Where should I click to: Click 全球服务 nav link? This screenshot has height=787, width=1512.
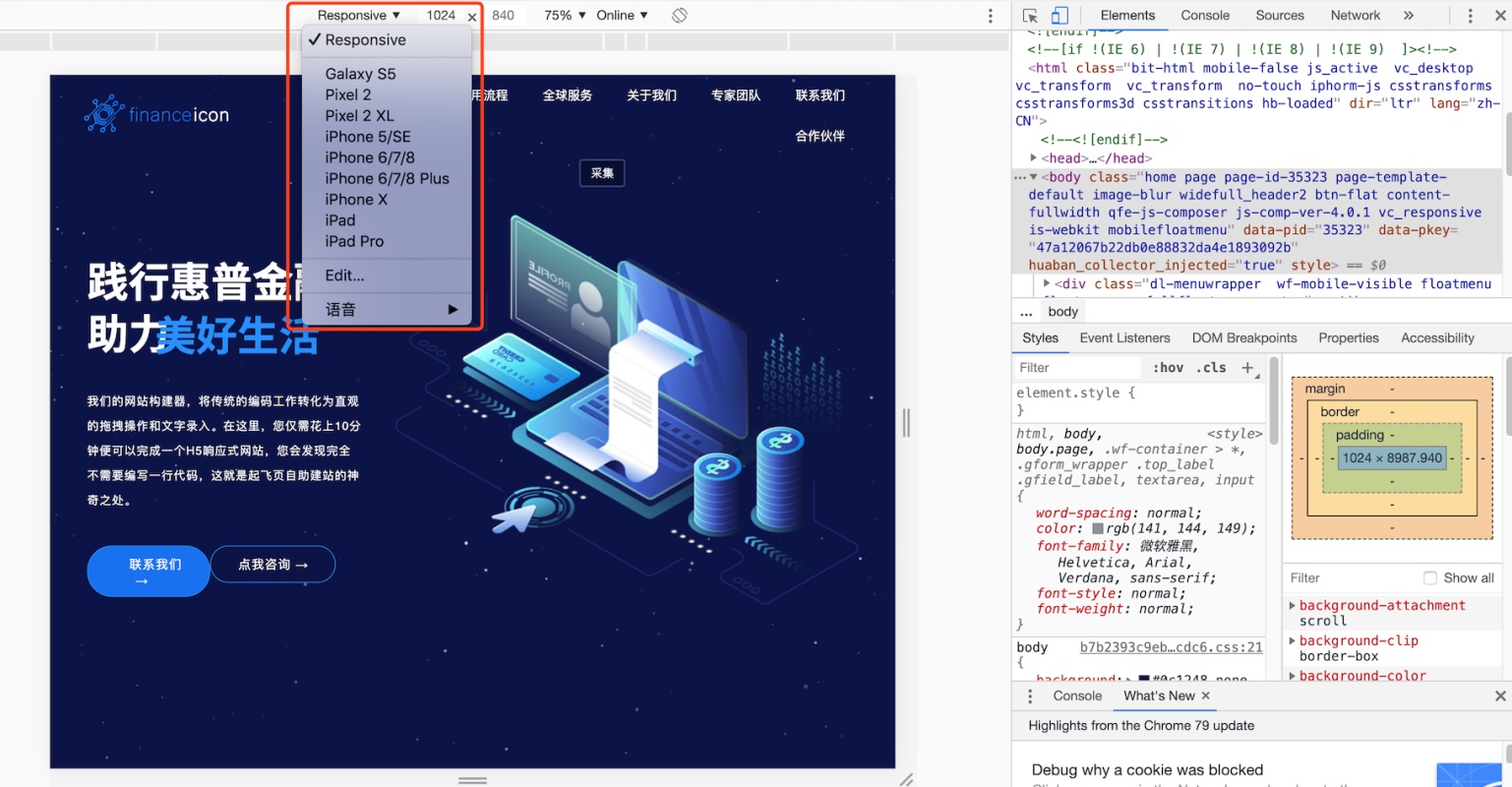[568, 95]
